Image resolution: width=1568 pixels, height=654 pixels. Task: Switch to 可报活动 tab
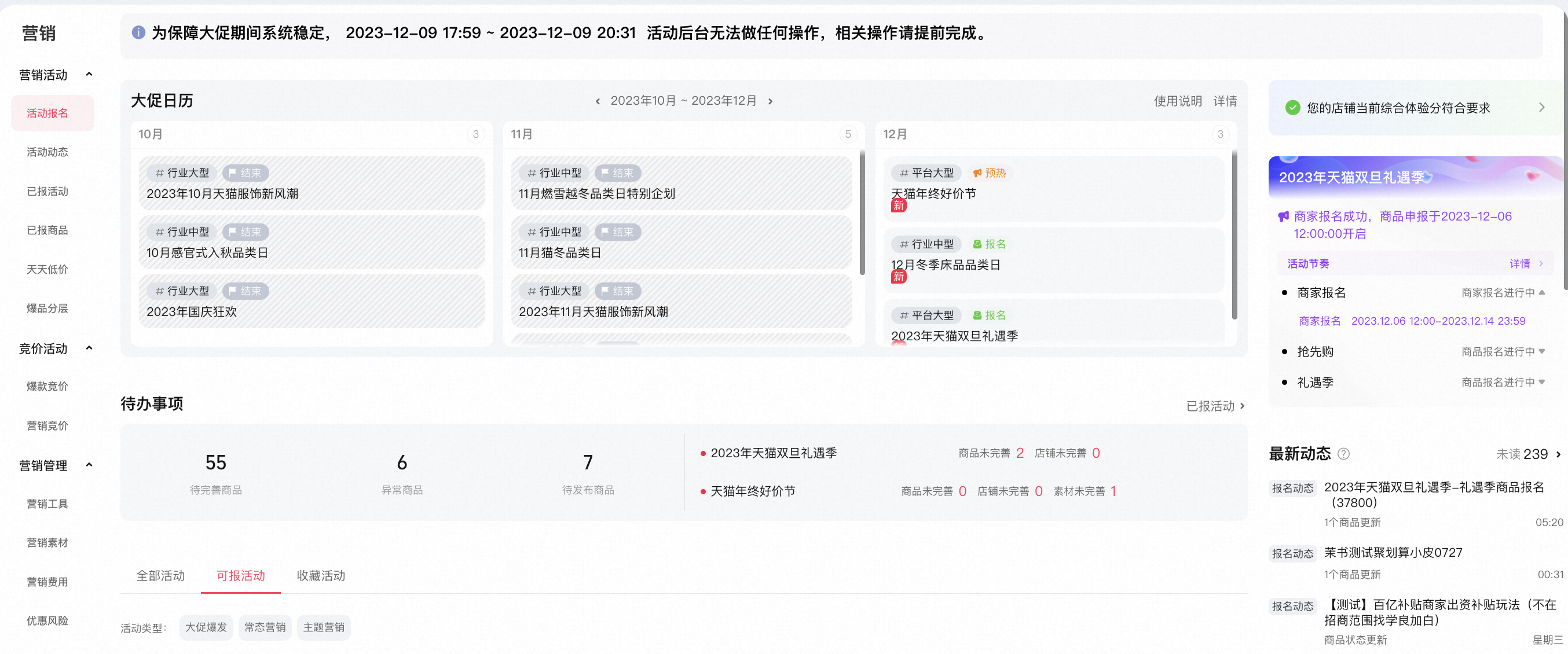(241, 575)
